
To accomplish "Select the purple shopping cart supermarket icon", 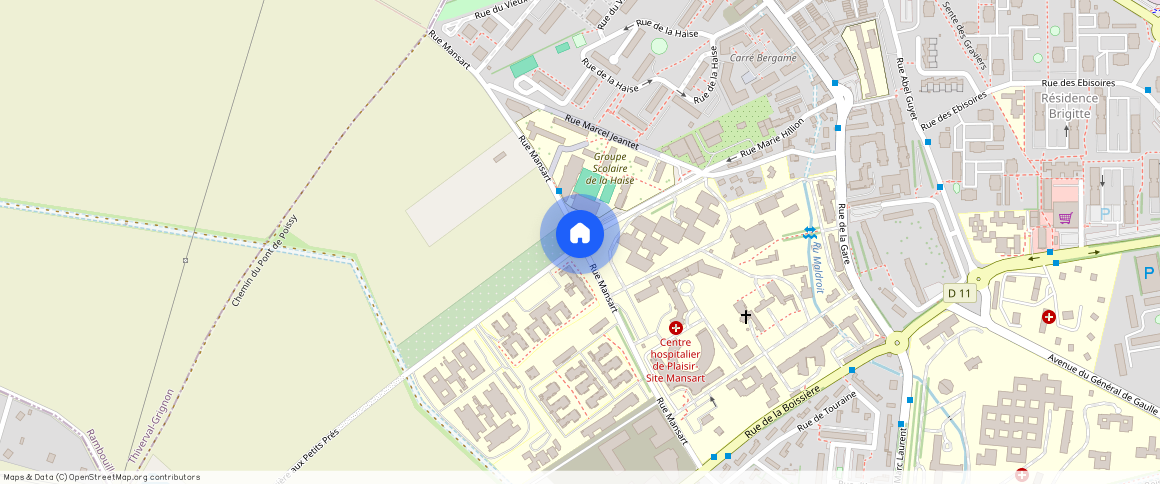I will click(1065, 218).
